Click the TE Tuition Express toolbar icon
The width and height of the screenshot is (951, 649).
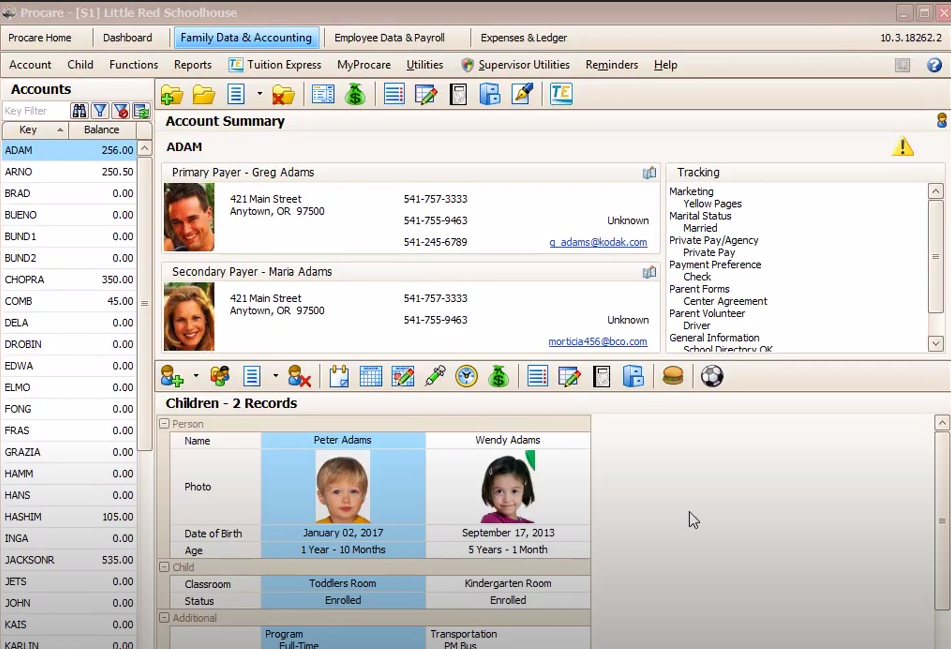(x=561, y=95)
